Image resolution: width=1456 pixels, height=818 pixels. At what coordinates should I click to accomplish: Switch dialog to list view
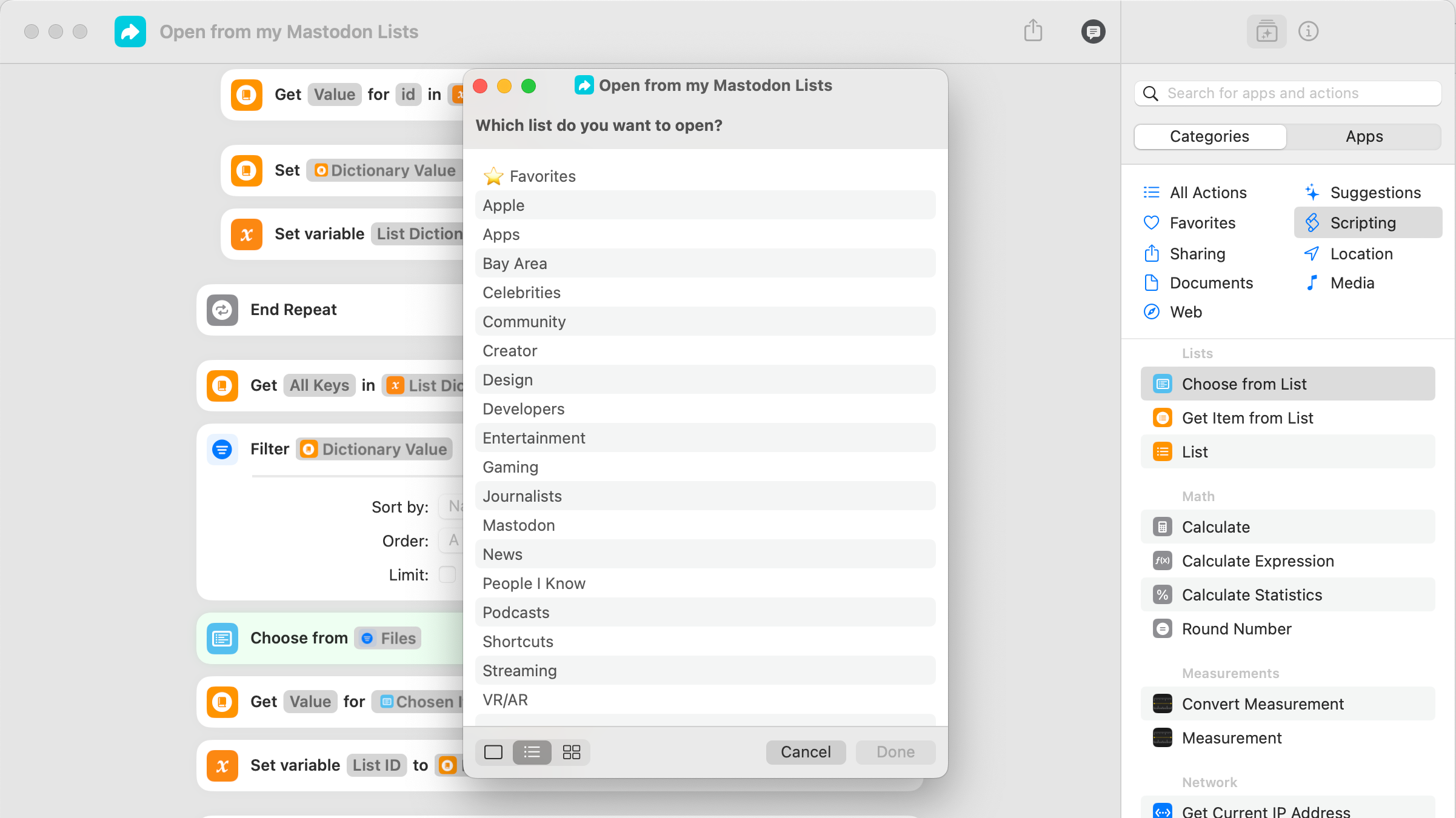pos(532,752)
